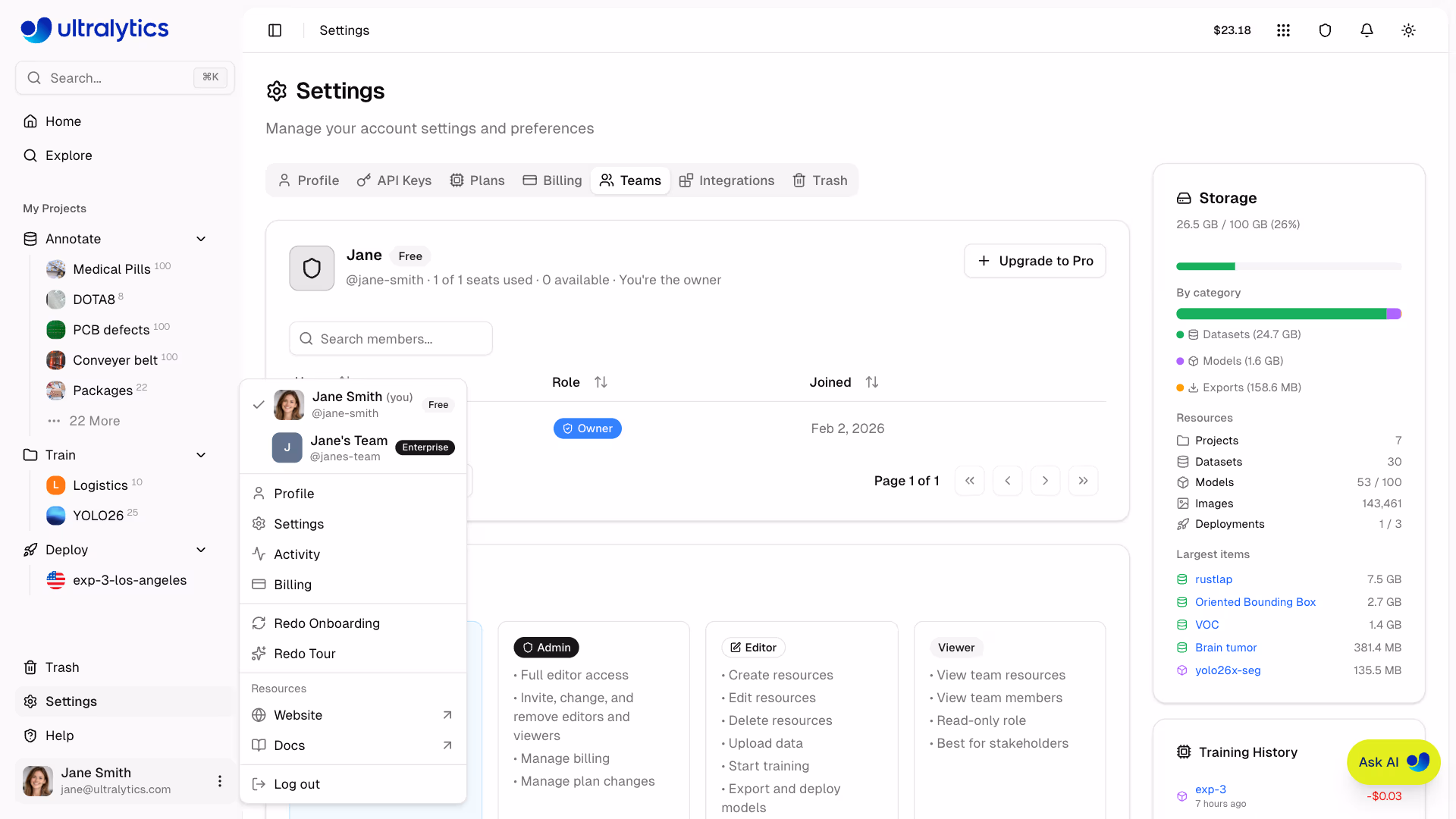Click the storage usage progress bar
Screen dimensions: 1456x819
(1288, 266)
